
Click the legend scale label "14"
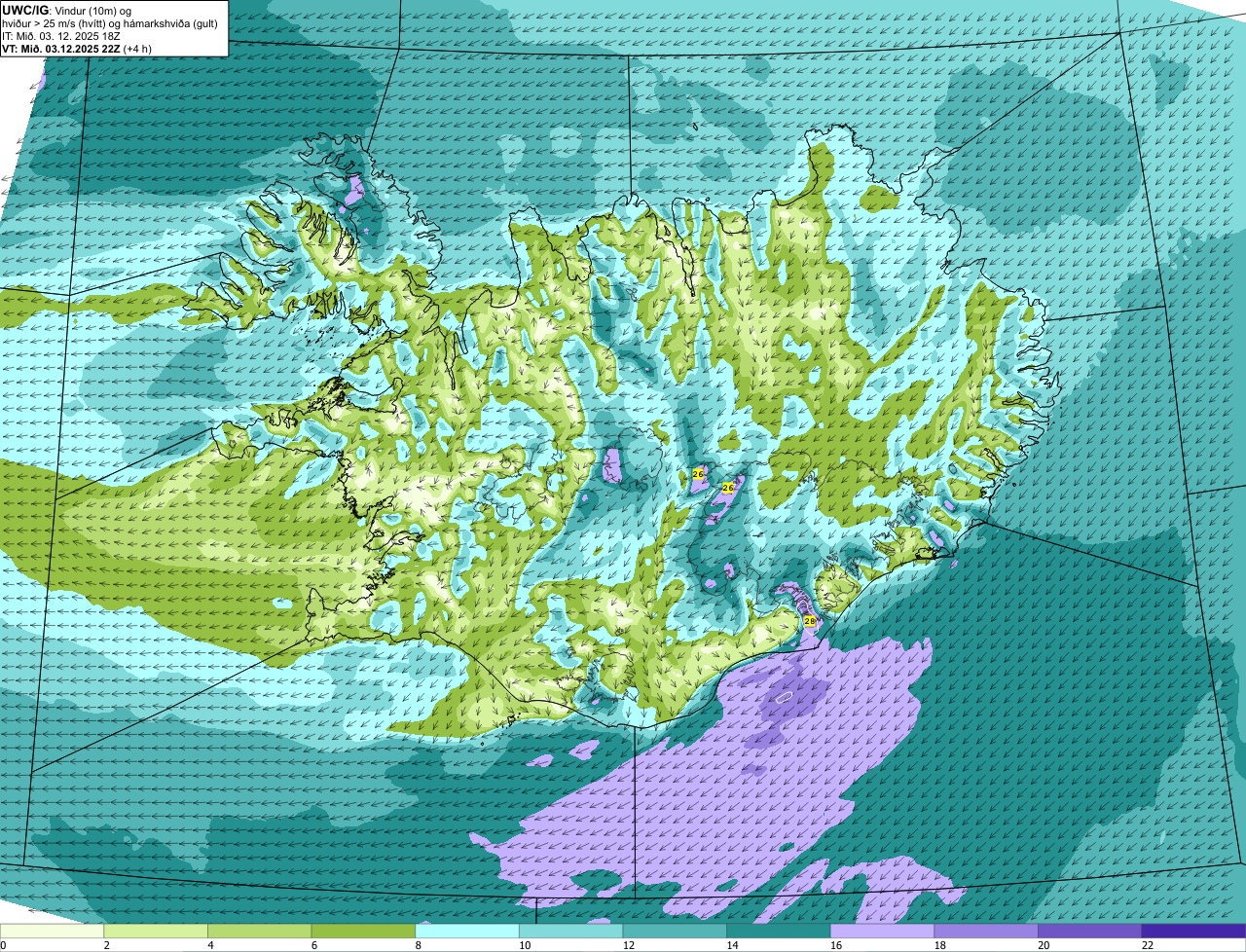tap(732, 945)
